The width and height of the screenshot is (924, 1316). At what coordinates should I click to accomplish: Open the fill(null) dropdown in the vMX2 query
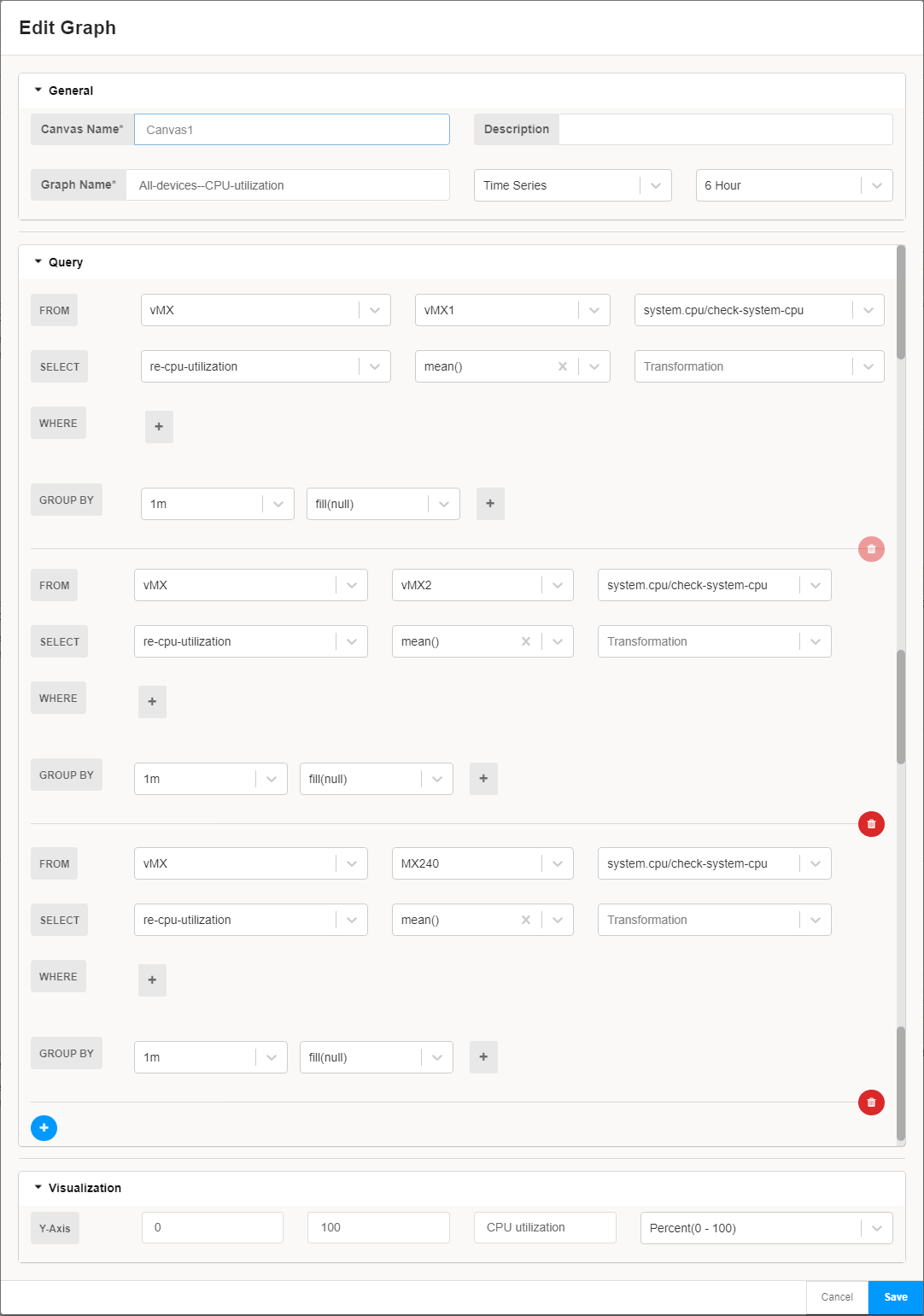[x=377, y=779]
